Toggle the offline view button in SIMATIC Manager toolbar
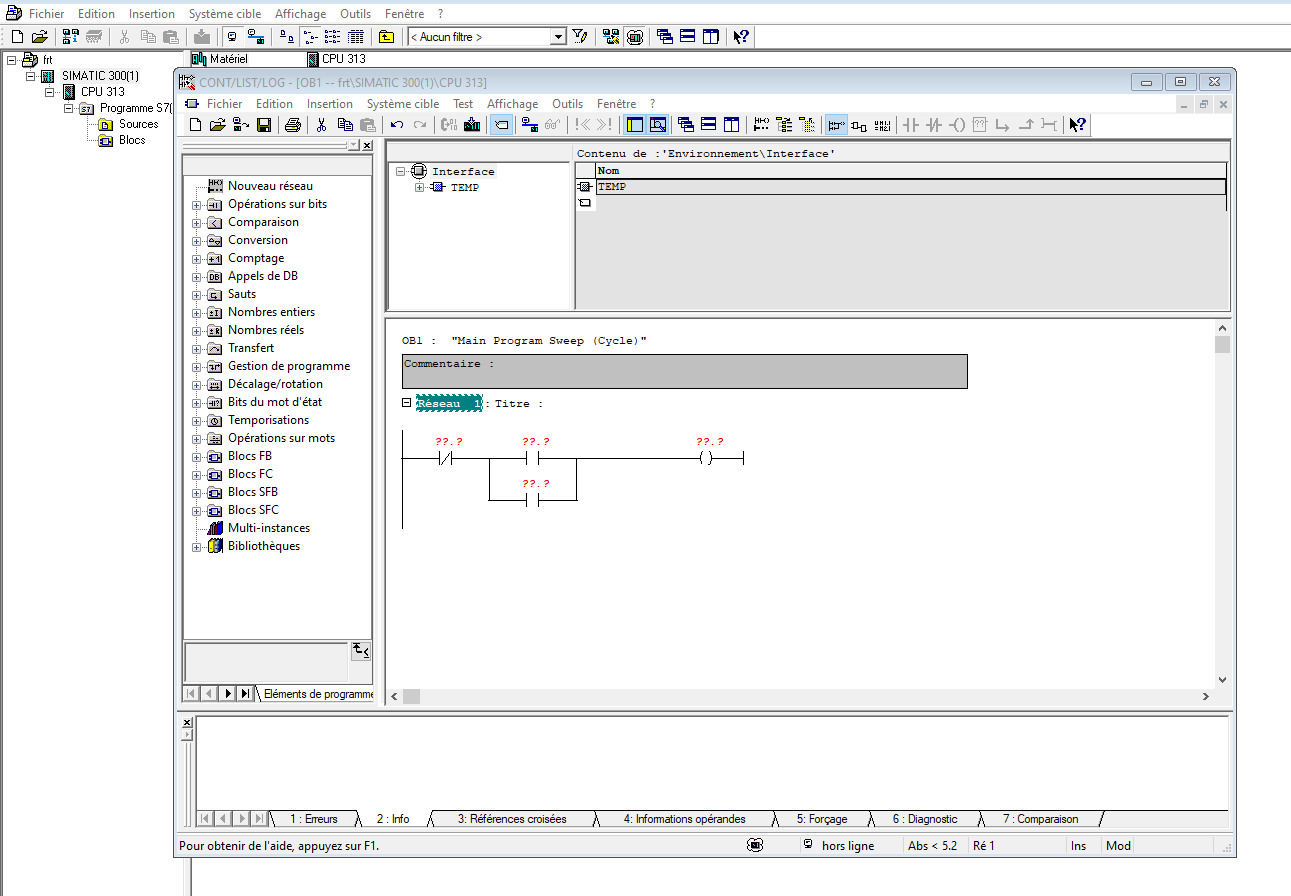This screenshot has height=896, width=1291. pyautogui.click(x=232, y=37)
